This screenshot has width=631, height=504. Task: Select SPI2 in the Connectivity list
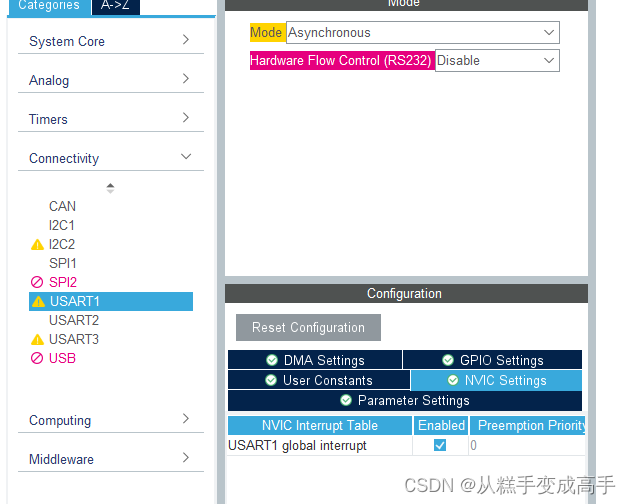(x=63, y=282)
